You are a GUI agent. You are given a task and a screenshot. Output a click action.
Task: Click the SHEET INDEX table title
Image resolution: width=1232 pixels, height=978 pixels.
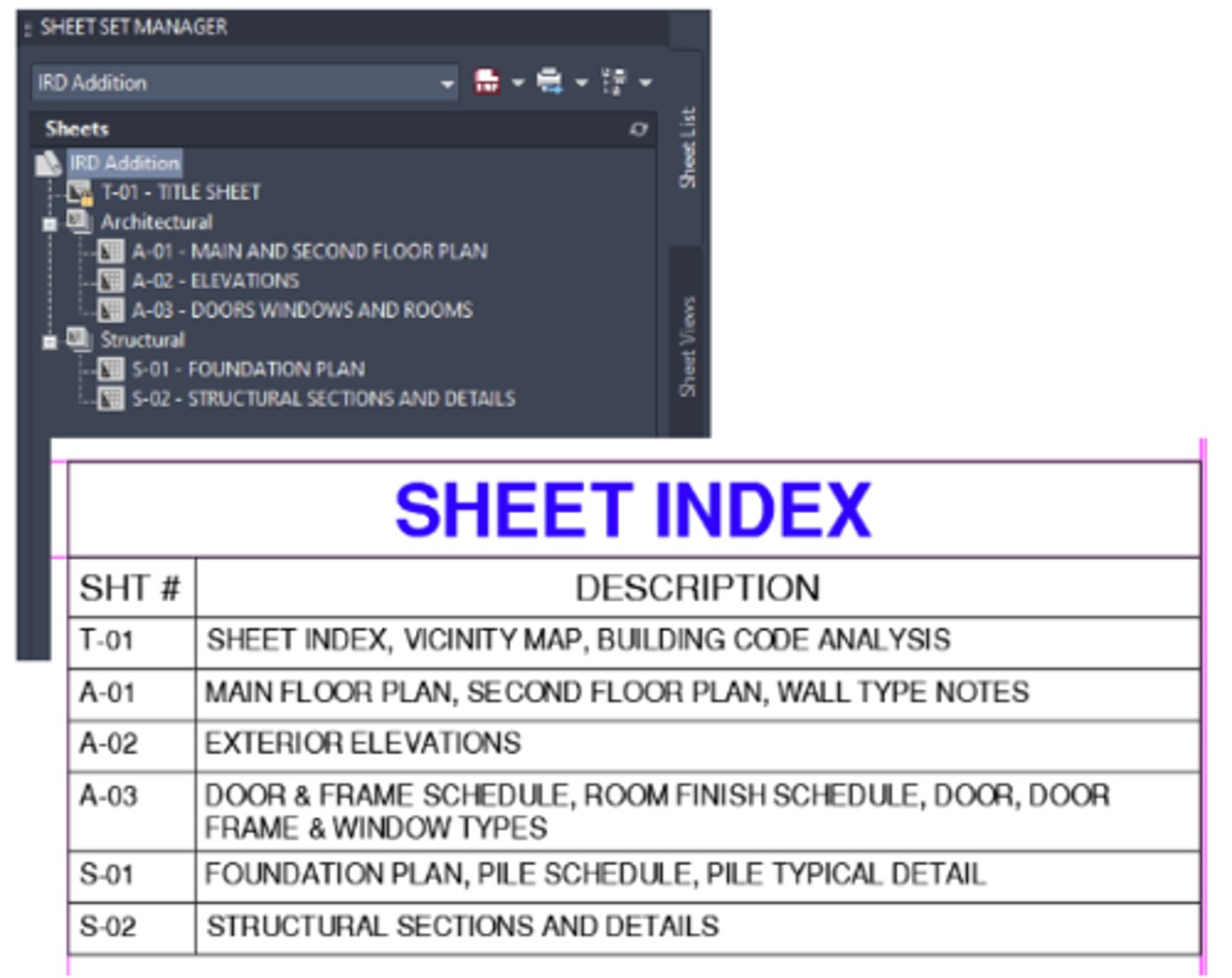pos(633,511)
